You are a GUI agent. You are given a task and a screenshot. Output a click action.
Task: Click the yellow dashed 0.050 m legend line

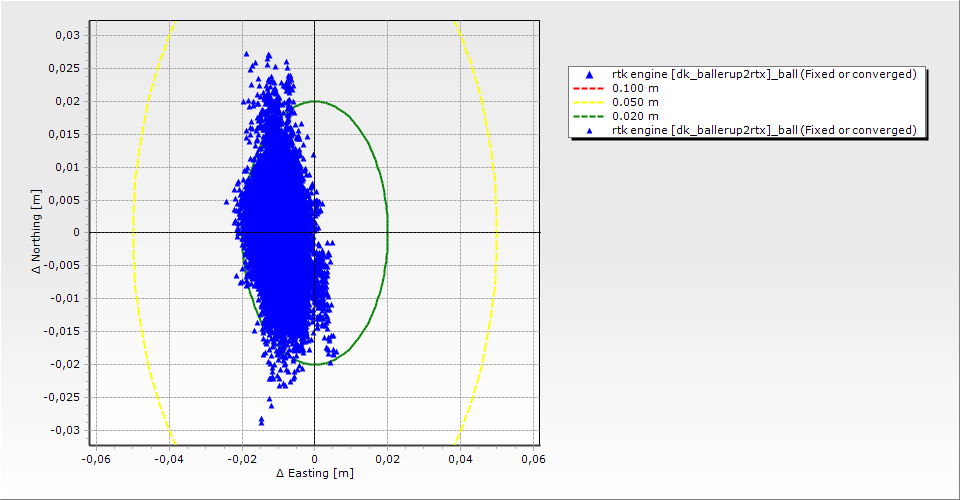pyautogui.click(x=588, y=102)
